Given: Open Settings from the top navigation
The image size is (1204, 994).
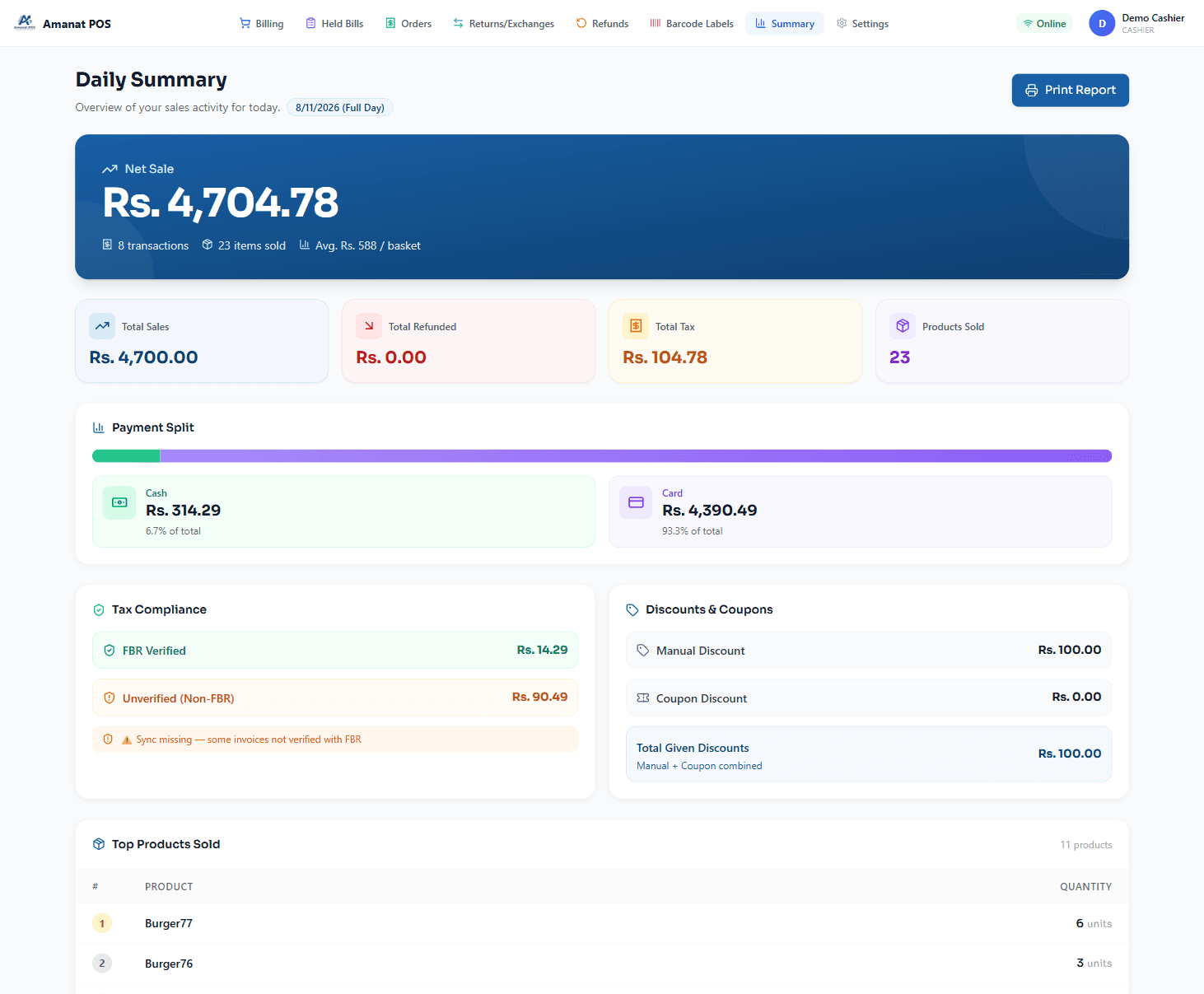Looking at the screenshot, I should [862, 24].
